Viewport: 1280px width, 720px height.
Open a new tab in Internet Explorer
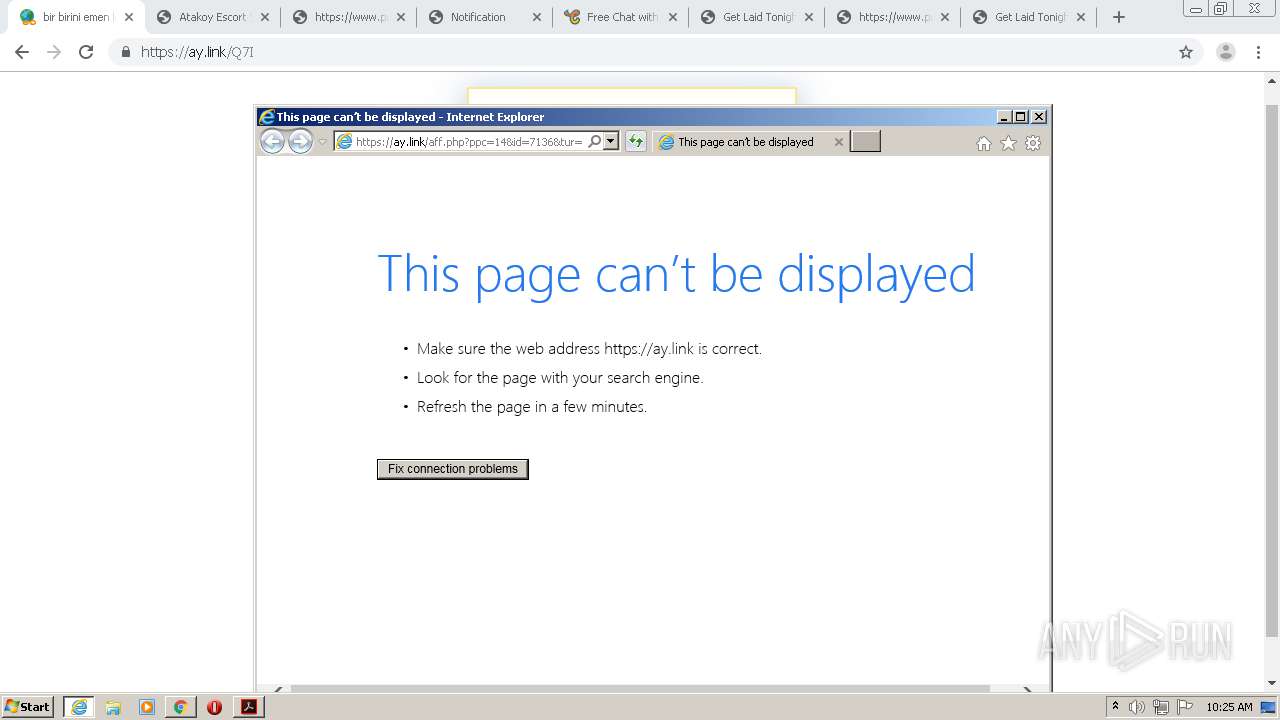(x=865, y=142)
